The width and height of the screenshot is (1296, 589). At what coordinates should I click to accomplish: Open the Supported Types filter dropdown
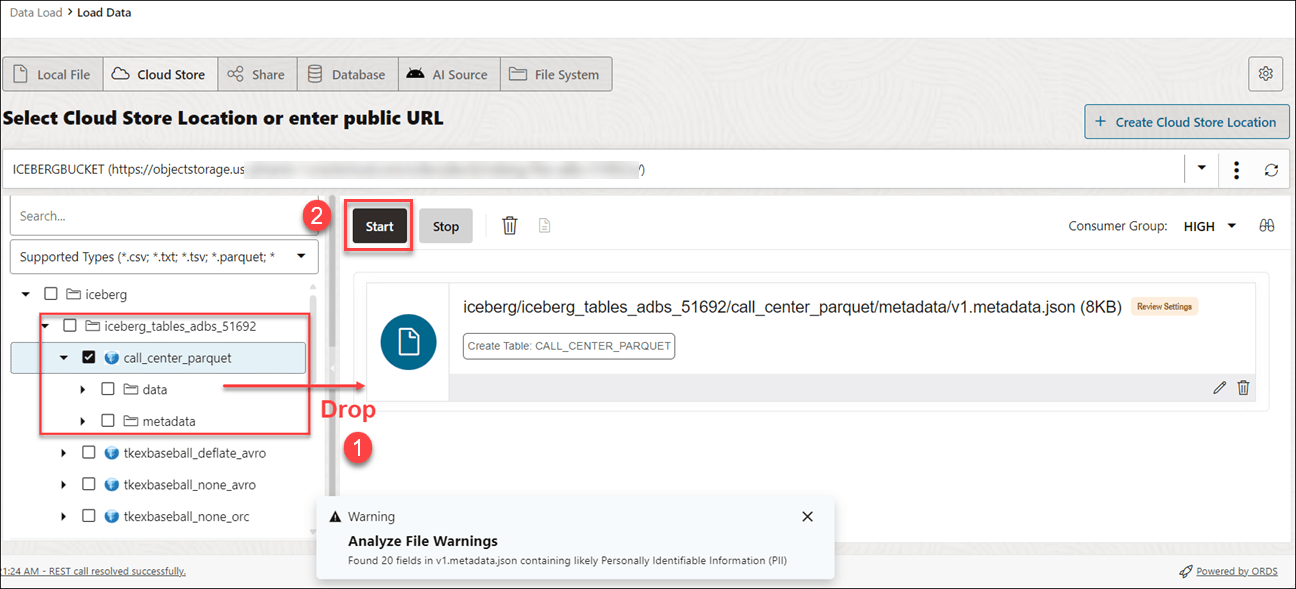click(x=164, y=257)
